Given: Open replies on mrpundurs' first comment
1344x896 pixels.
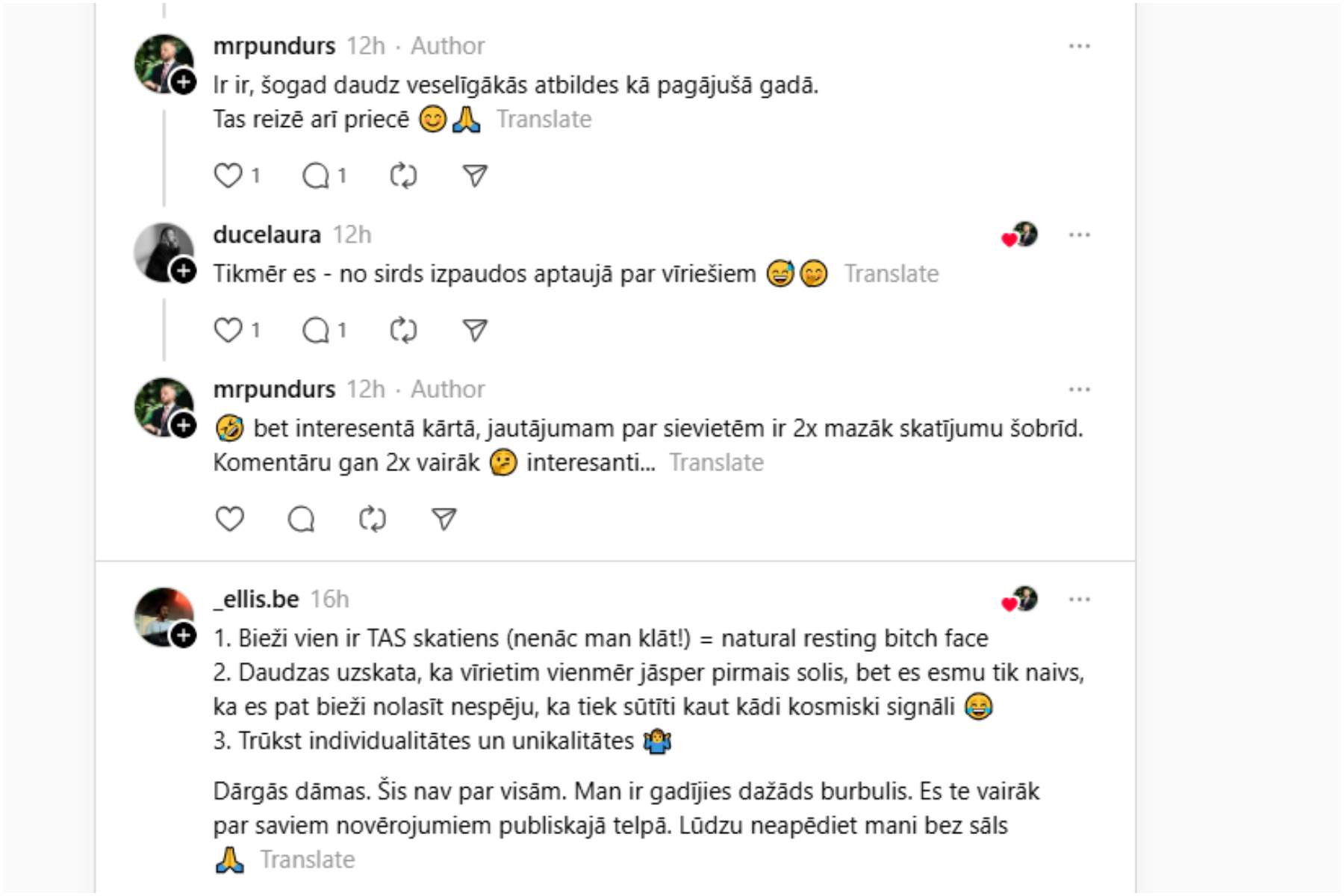Looking at the screenshot, I should point(315,176).
